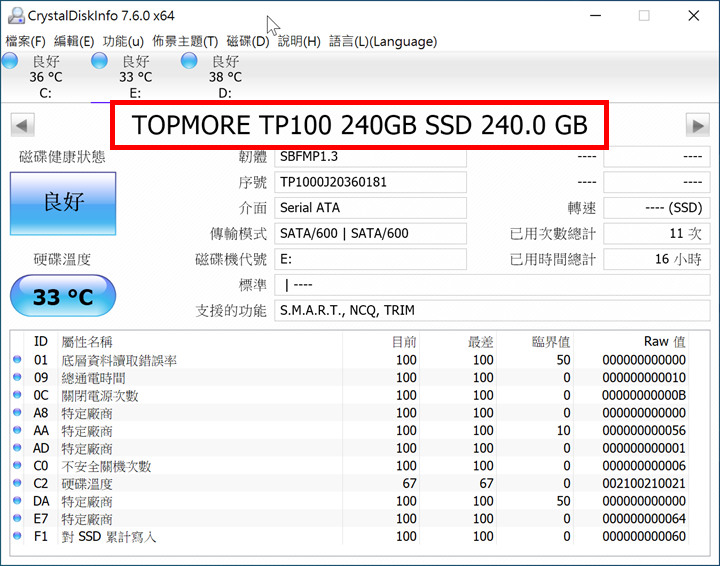Click the supported features field S.M.A.R.T., NCQ, TRIM
The height and width of the screenshot is (566, 720).
(x=492, y=311)
